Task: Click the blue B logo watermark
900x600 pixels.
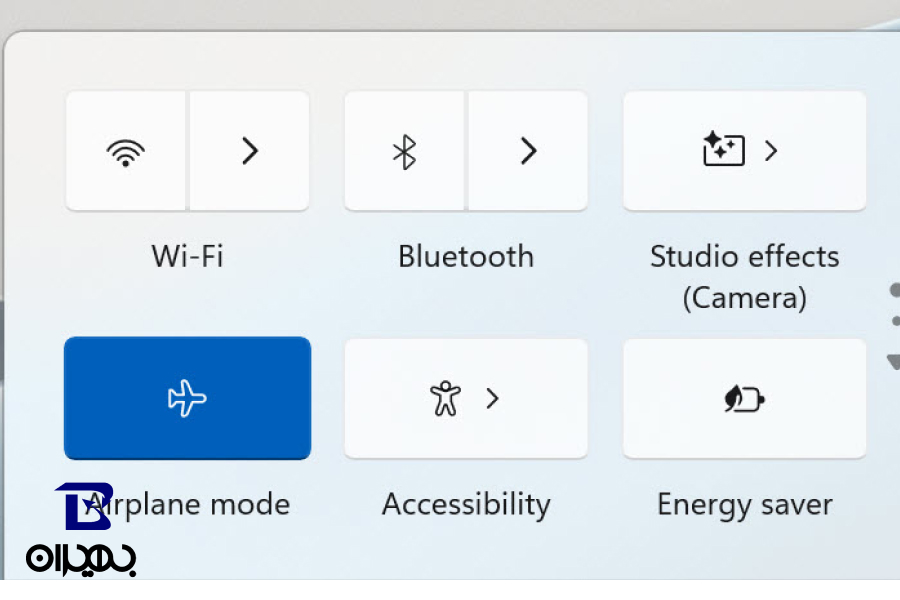Action: (x=82, y=506)
